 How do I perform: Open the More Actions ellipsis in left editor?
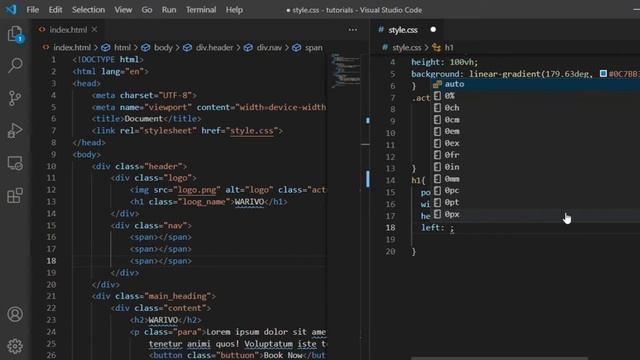[353, 30]
